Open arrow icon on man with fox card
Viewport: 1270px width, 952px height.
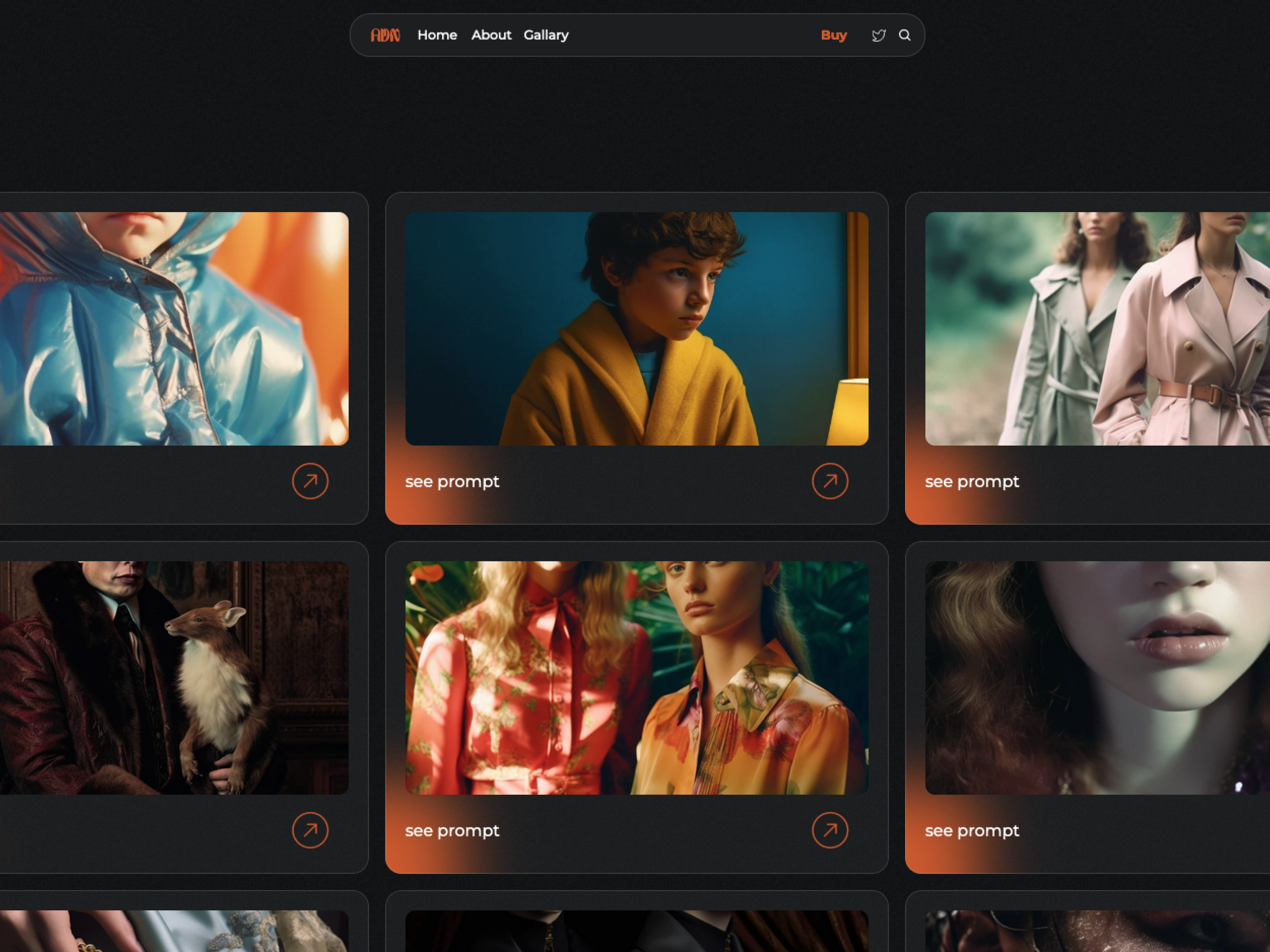tap(310, 830)
